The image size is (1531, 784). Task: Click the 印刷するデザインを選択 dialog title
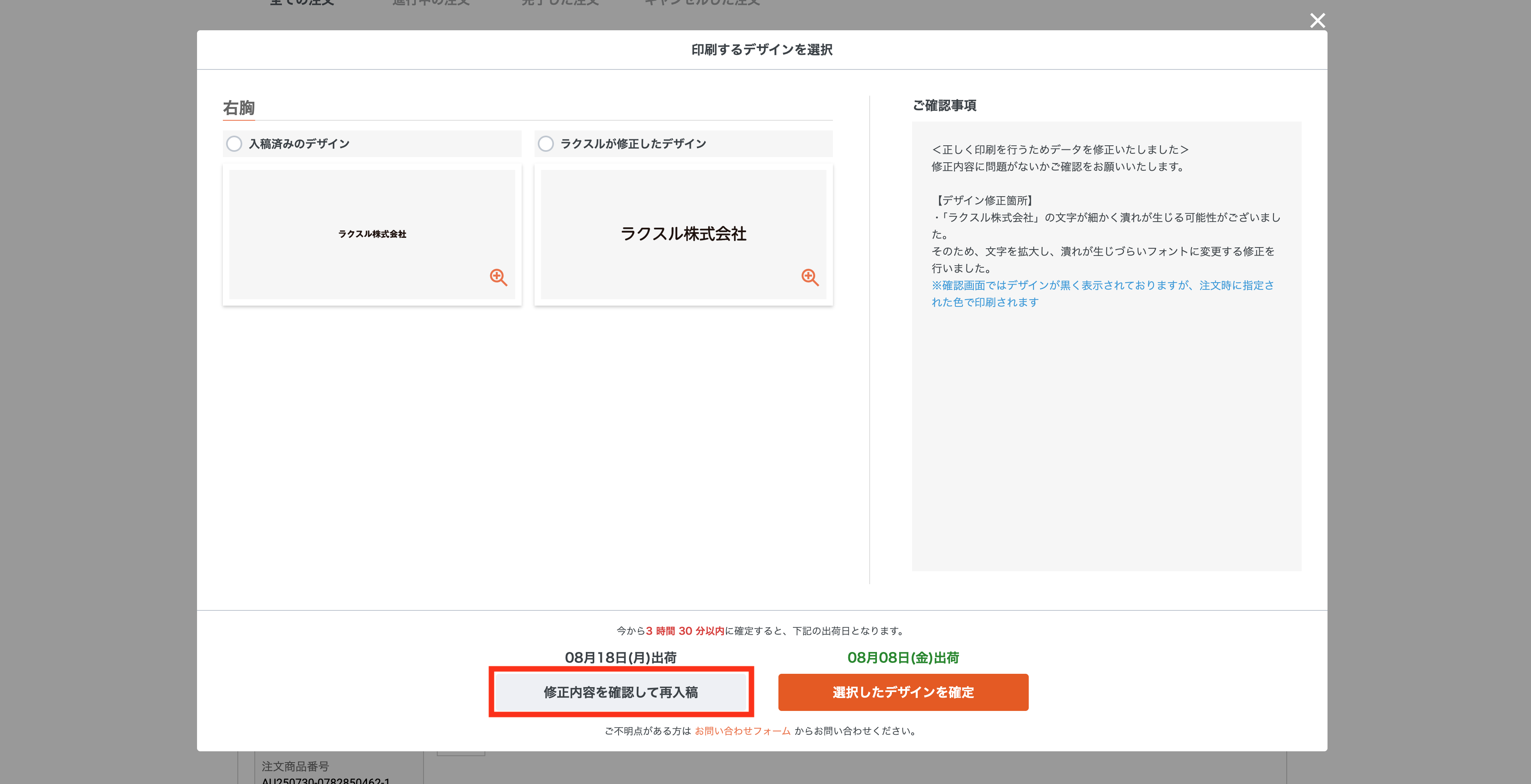point(762,49)
